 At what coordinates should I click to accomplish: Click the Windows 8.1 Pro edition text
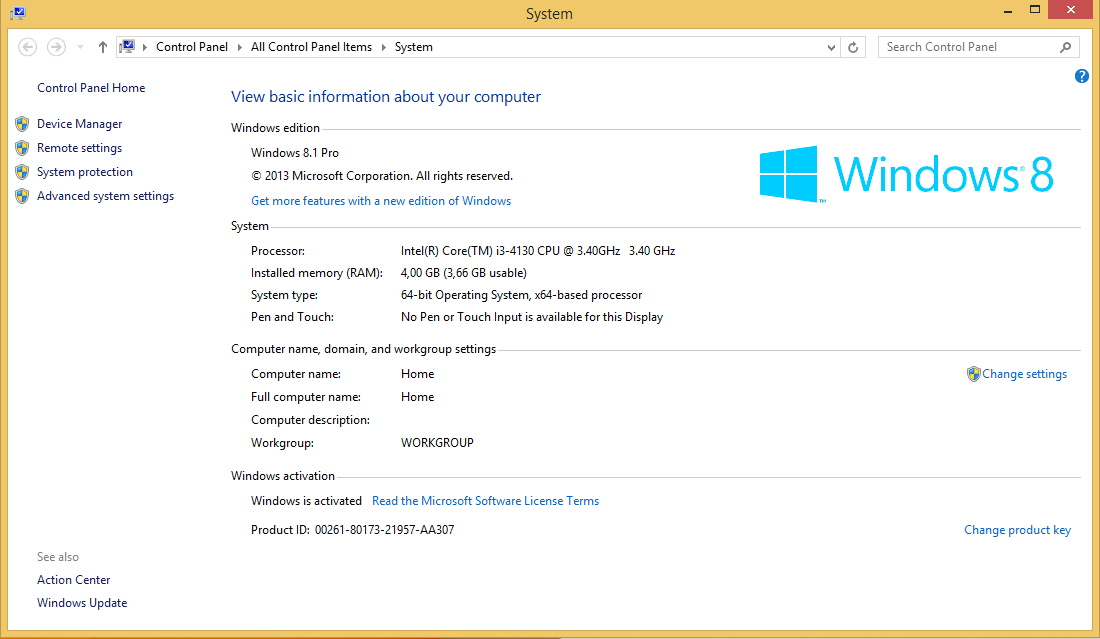pyautogui.click(x=295, y=153)
